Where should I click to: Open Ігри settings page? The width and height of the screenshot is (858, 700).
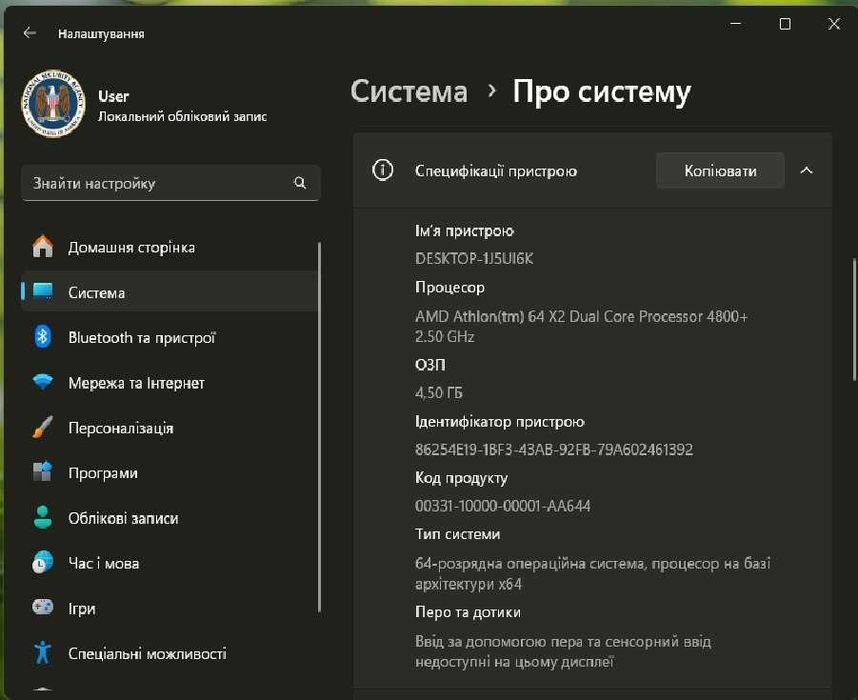(170, 609)
